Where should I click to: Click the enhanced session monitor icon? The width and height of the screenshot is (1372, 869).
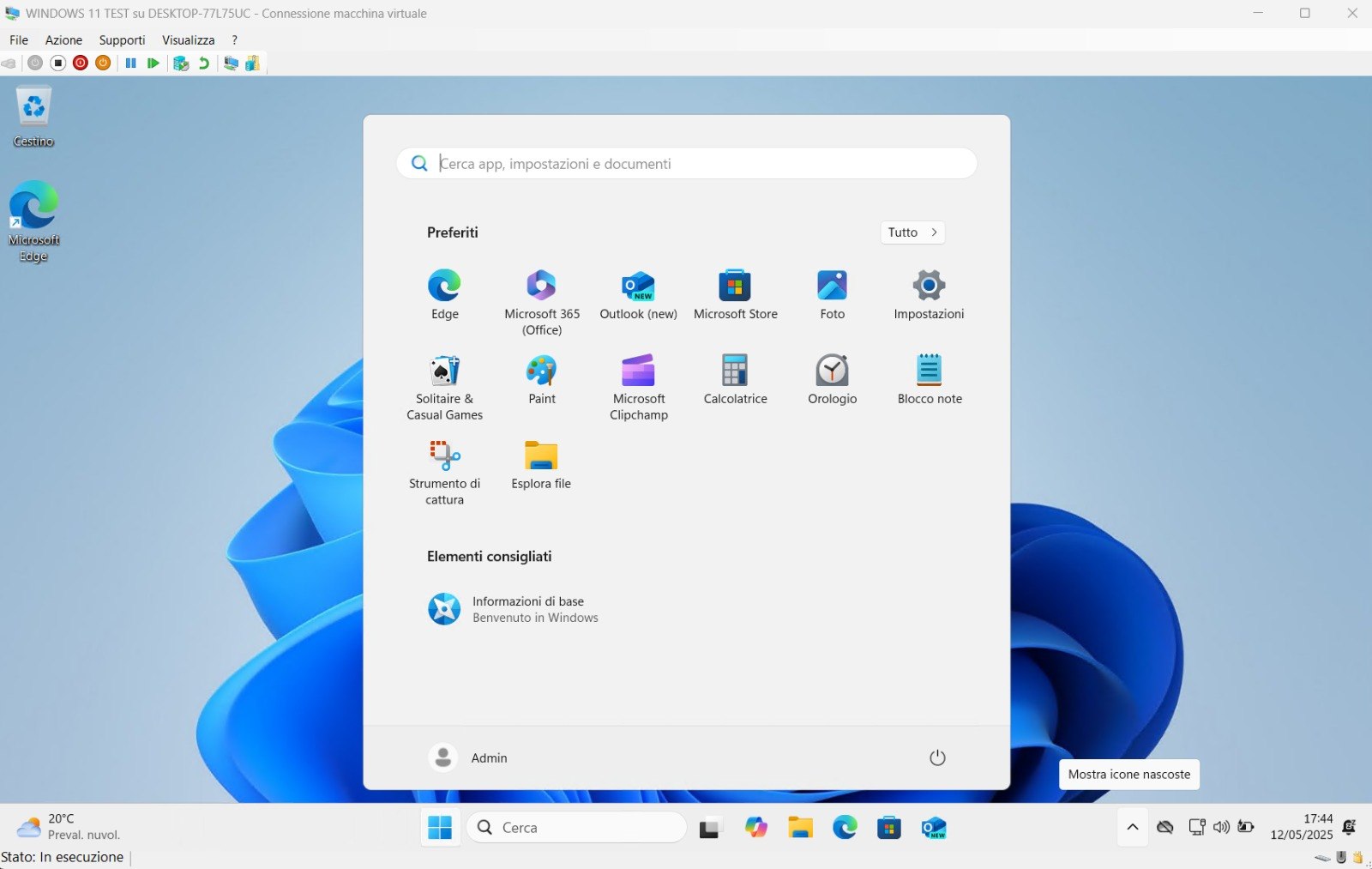point(231,63)
